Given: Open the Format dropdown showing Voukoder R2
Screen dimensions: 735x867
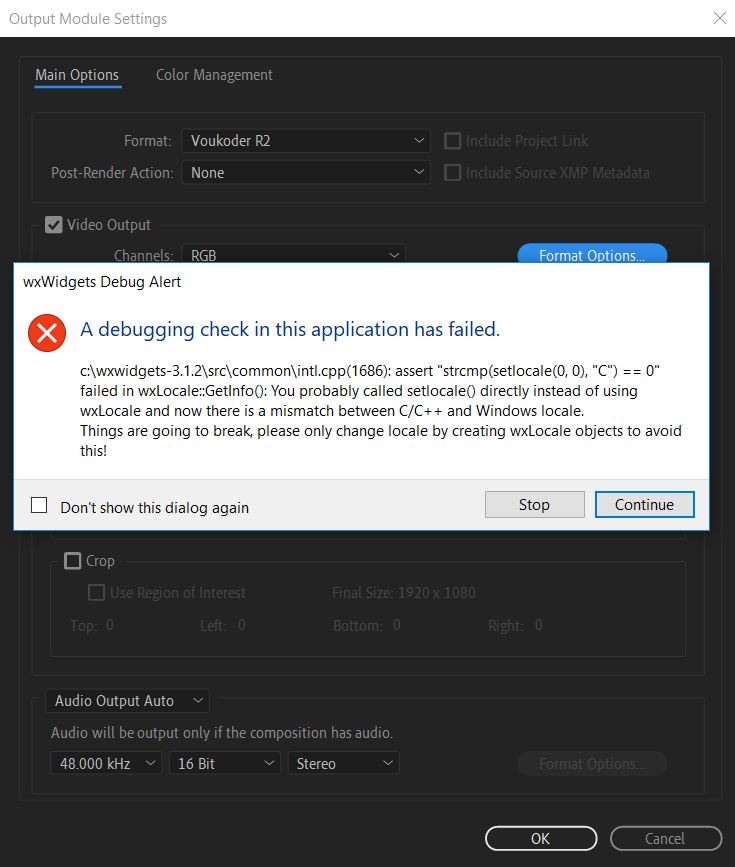Looking at the screenshot, I should (x=306, y=141).
